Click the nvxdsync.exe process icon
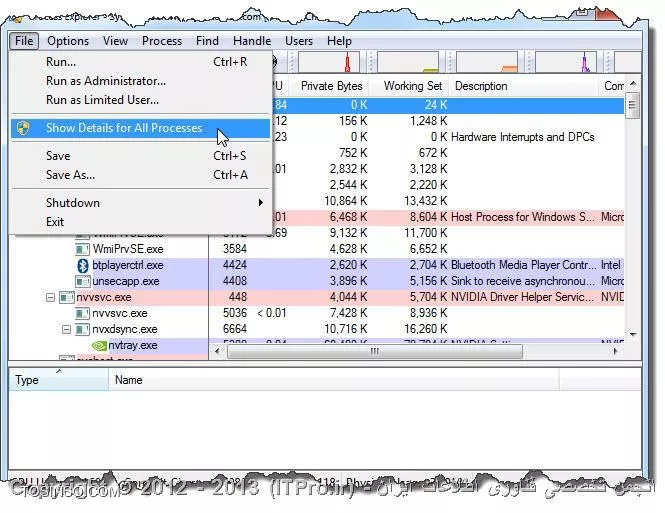This screenshot has width=665, height=513. pos(82,329)
